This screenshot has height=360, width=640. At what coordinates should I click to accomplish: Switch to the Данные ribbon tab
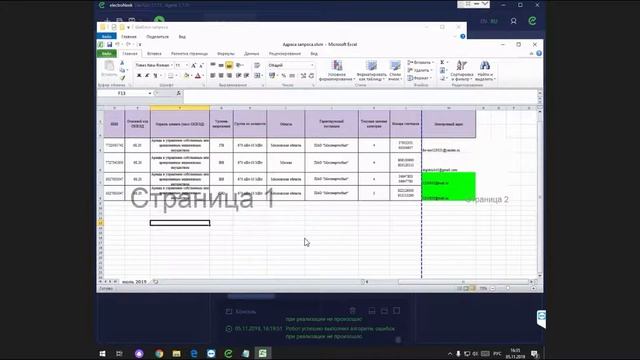click(251, 53)
